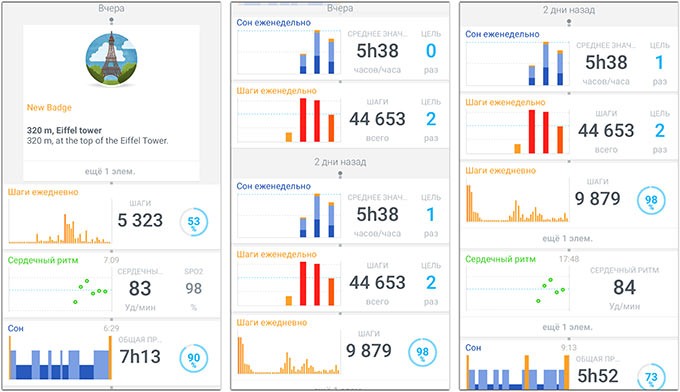This screenshot has height=392, width=680.
Task: Open daily steps chart in the right screen
Action: (x=517, y=200)
